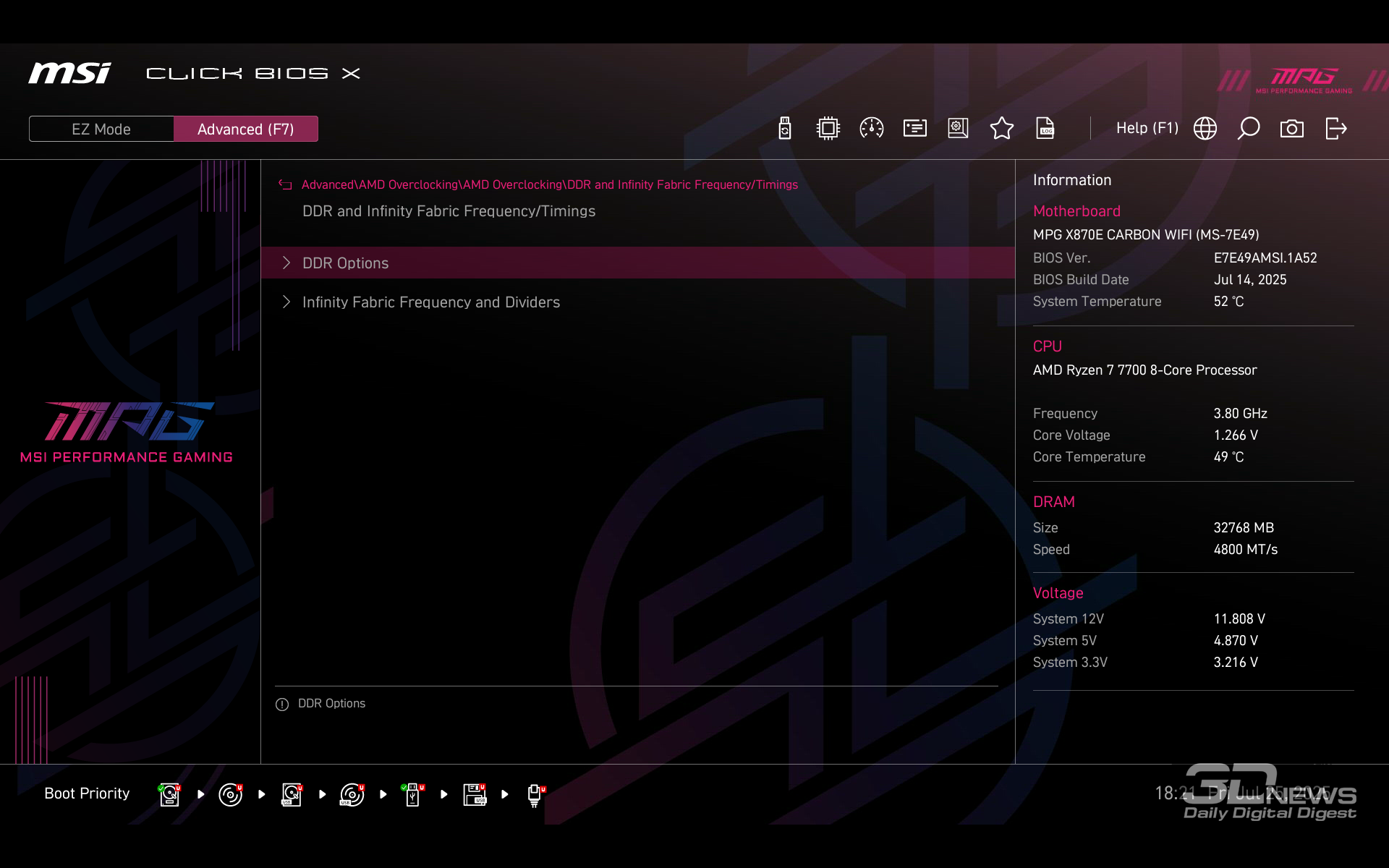Click MPG X870E CARBON WIFI motherboard name
1389x868 pixels.
1146,235
